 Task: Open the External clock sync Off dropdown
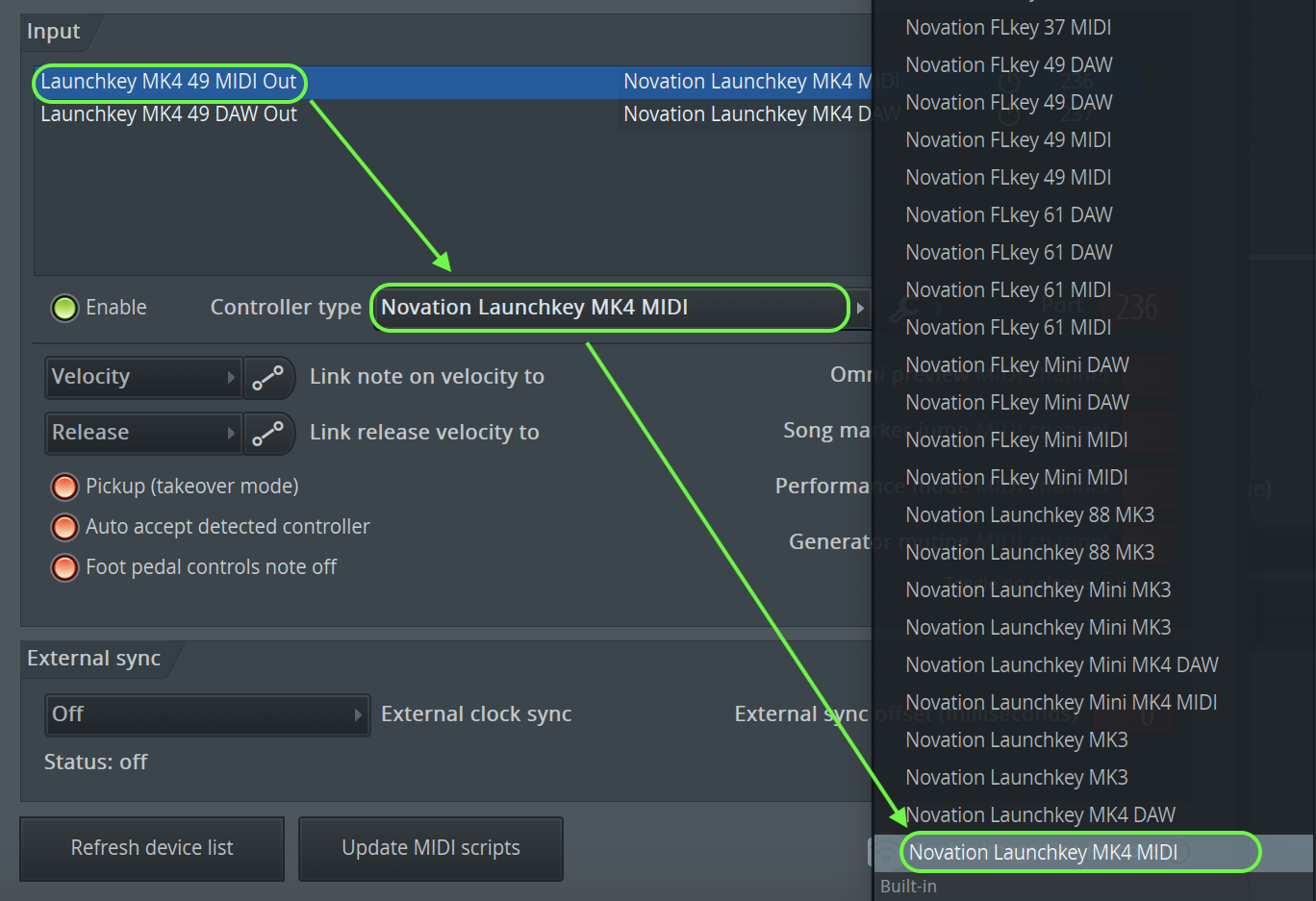[x=207, y=714]
